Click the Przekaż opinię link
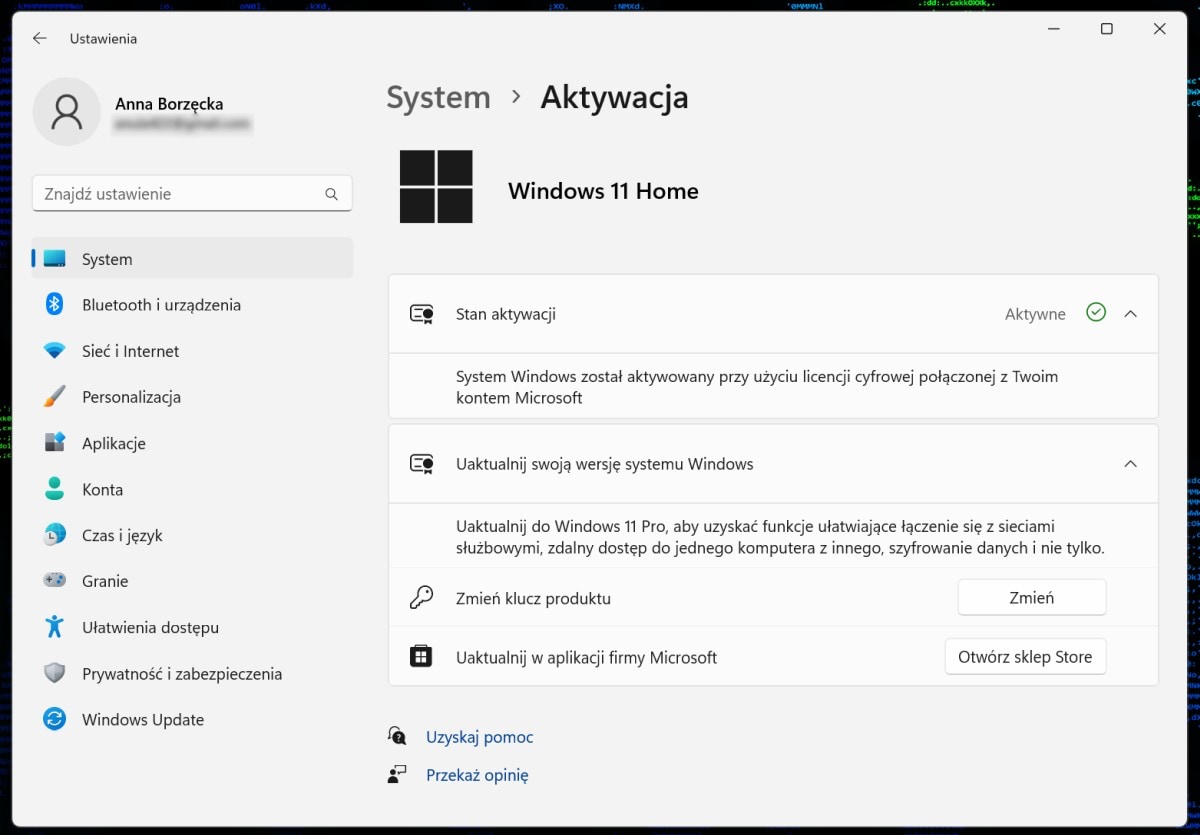Screen dimensions: 1200x835 tap(477, 775)
